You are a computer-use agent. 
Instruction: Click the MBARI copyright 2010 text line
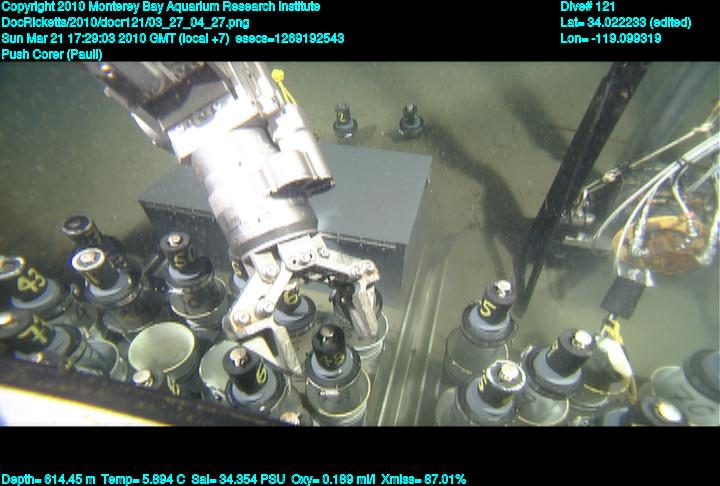(161, 7)
